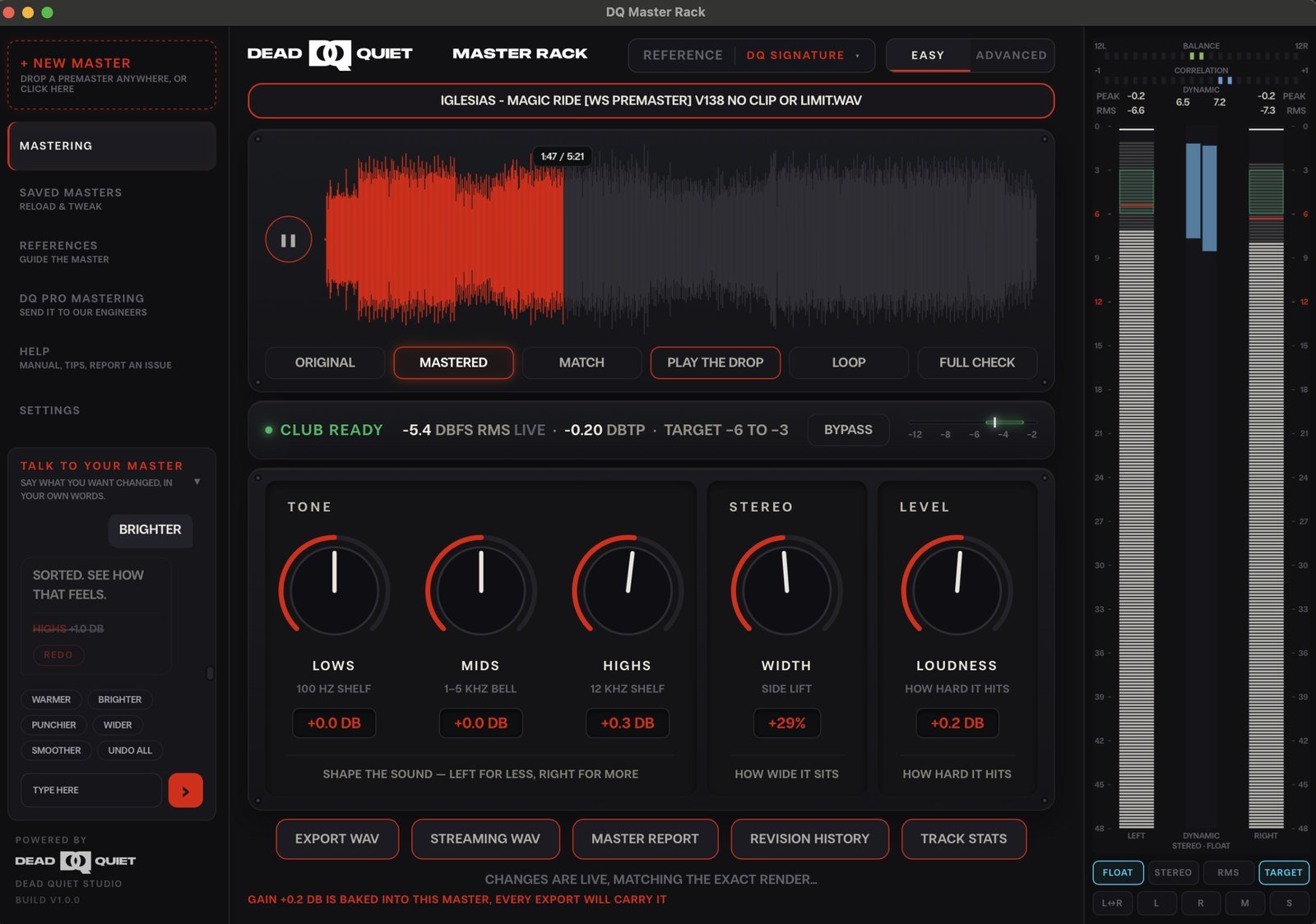
Task: Click the Highs +0.3 DB value box
Action: click(628, 723)
